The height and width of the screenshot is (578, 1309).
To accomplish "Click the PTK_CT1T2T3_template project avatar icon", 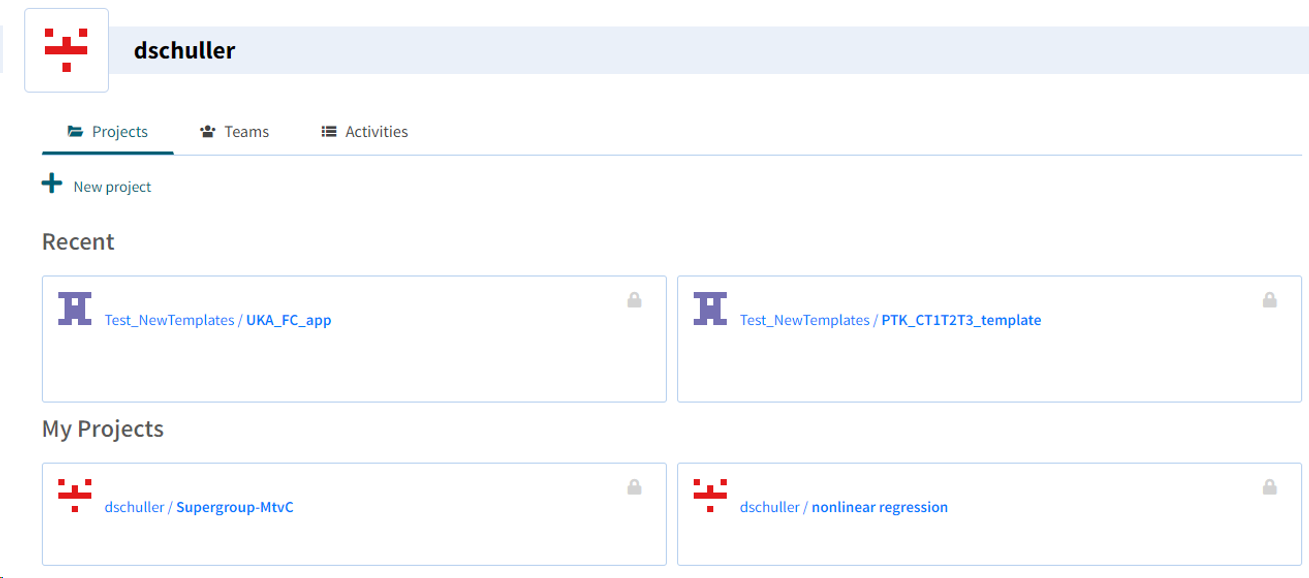I will click(x=710, y=309).
